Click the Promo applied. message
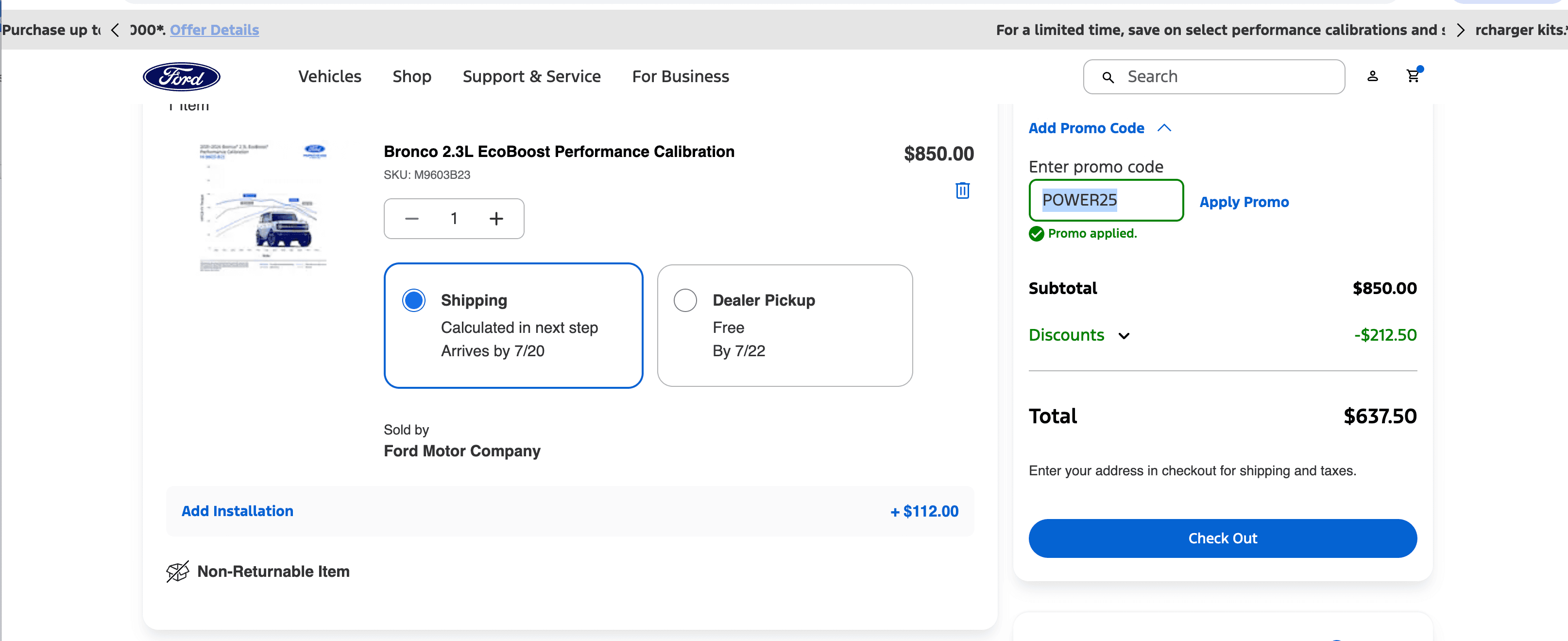This screenshot has width=1568, height=641. (x=1092, y=234)
